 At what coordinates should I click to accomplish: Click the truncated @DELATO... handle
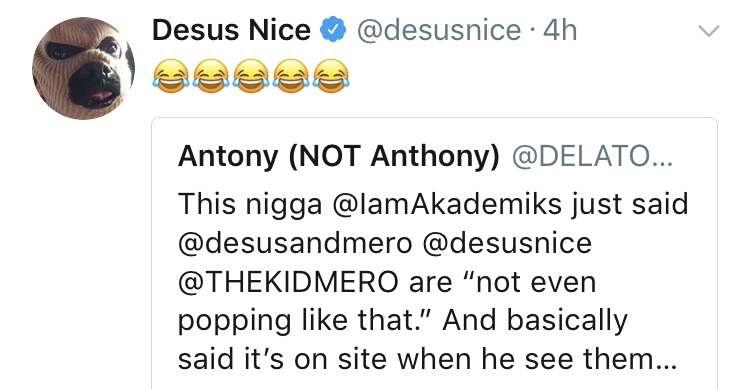592,156
